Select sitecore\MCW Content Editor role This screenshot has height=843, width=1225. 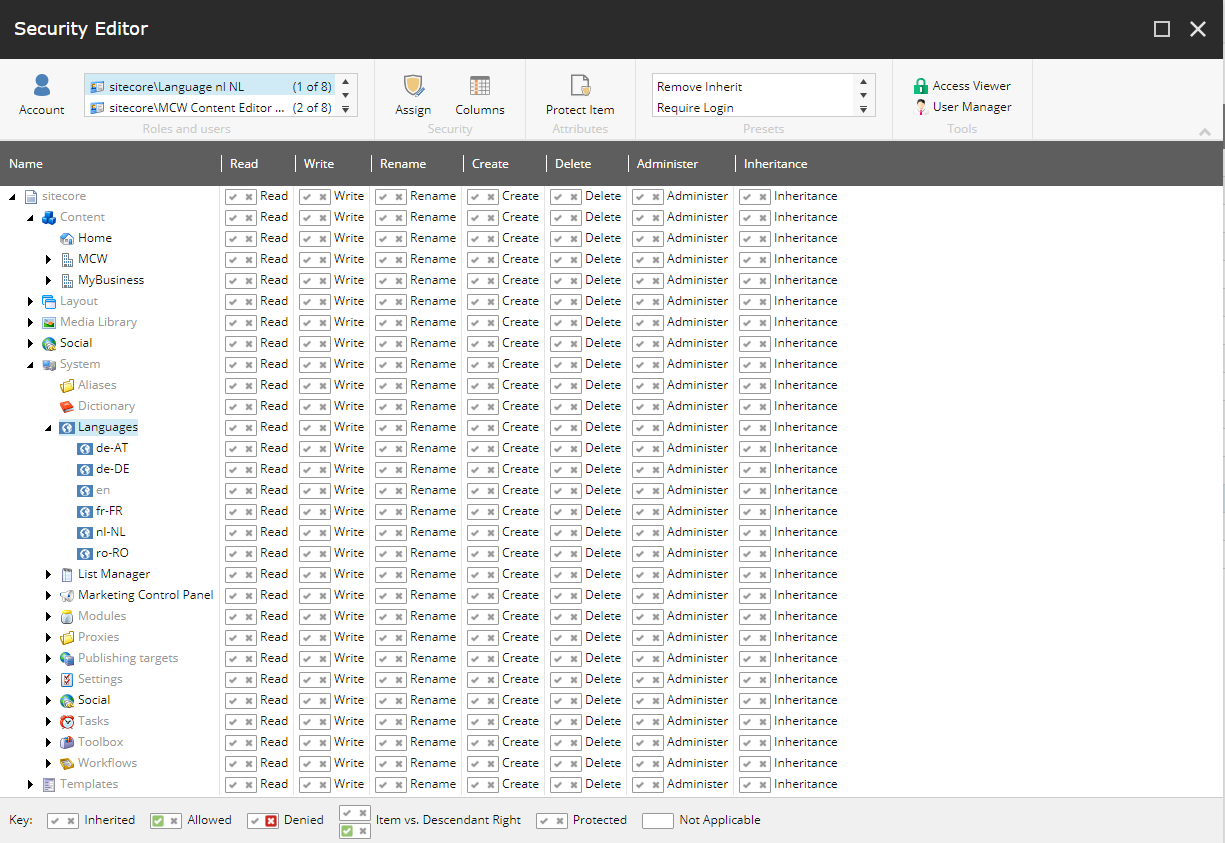pos(210,108)
